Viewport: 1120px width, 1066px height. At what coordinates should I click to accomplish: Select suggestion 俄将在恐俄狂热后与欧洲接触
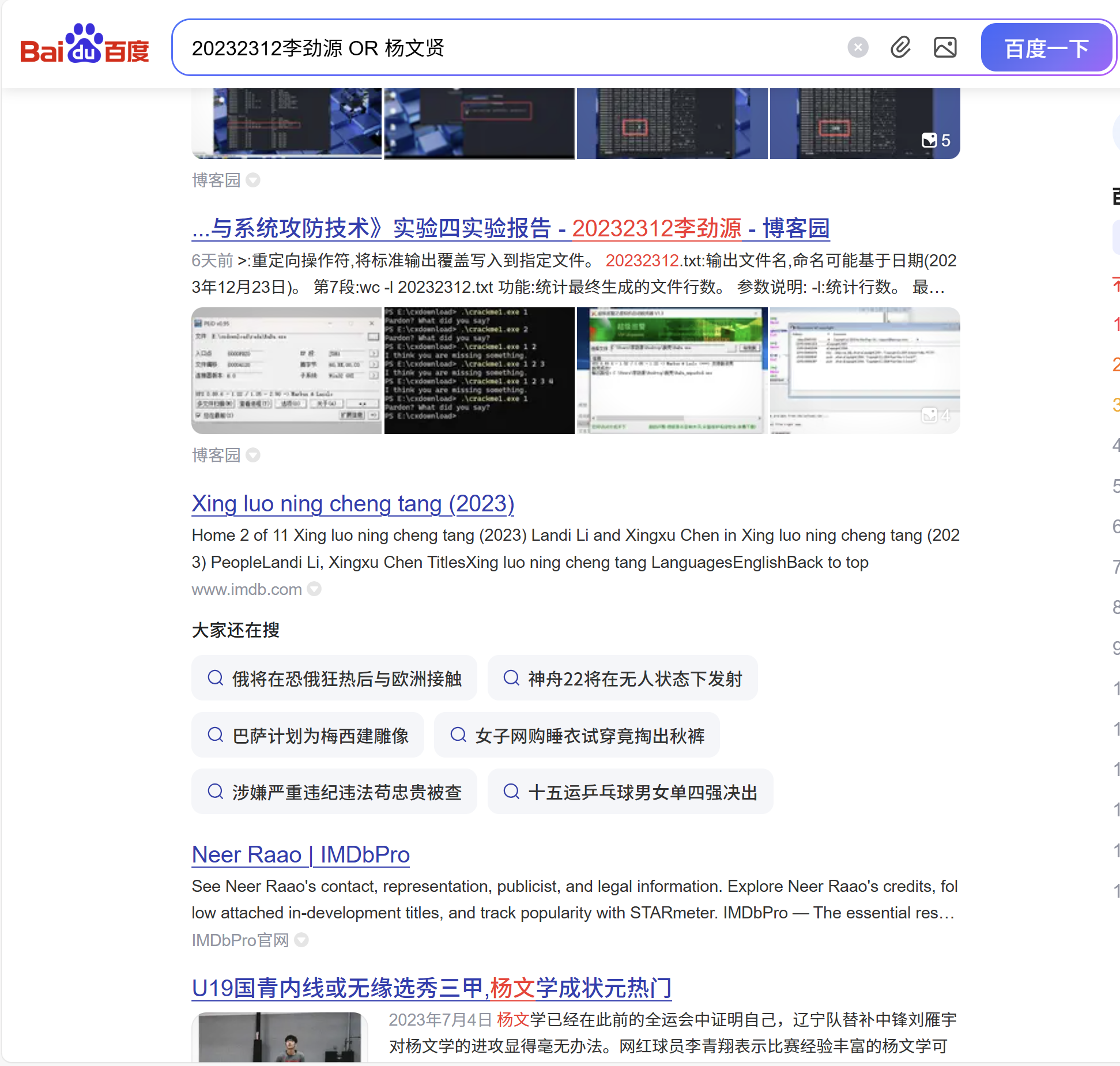click(x=334, y=679)
